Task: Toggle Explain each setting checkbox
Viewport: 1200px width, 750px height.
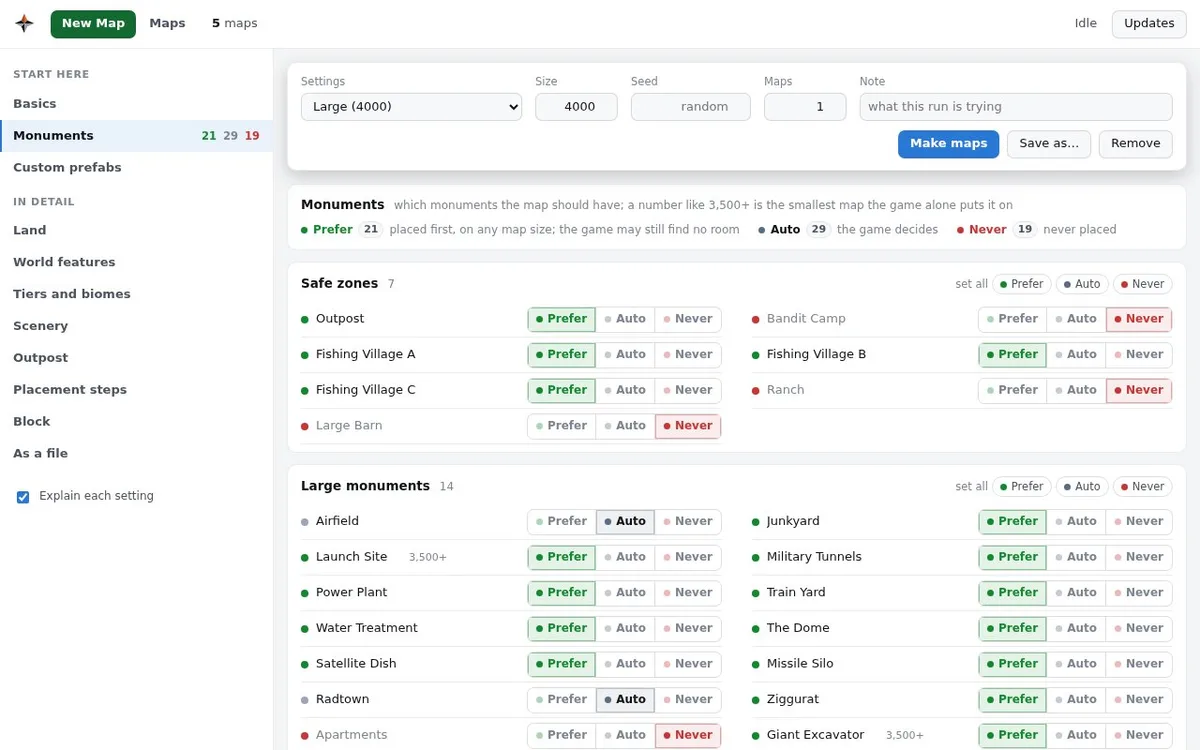Action: click(23, 496)
